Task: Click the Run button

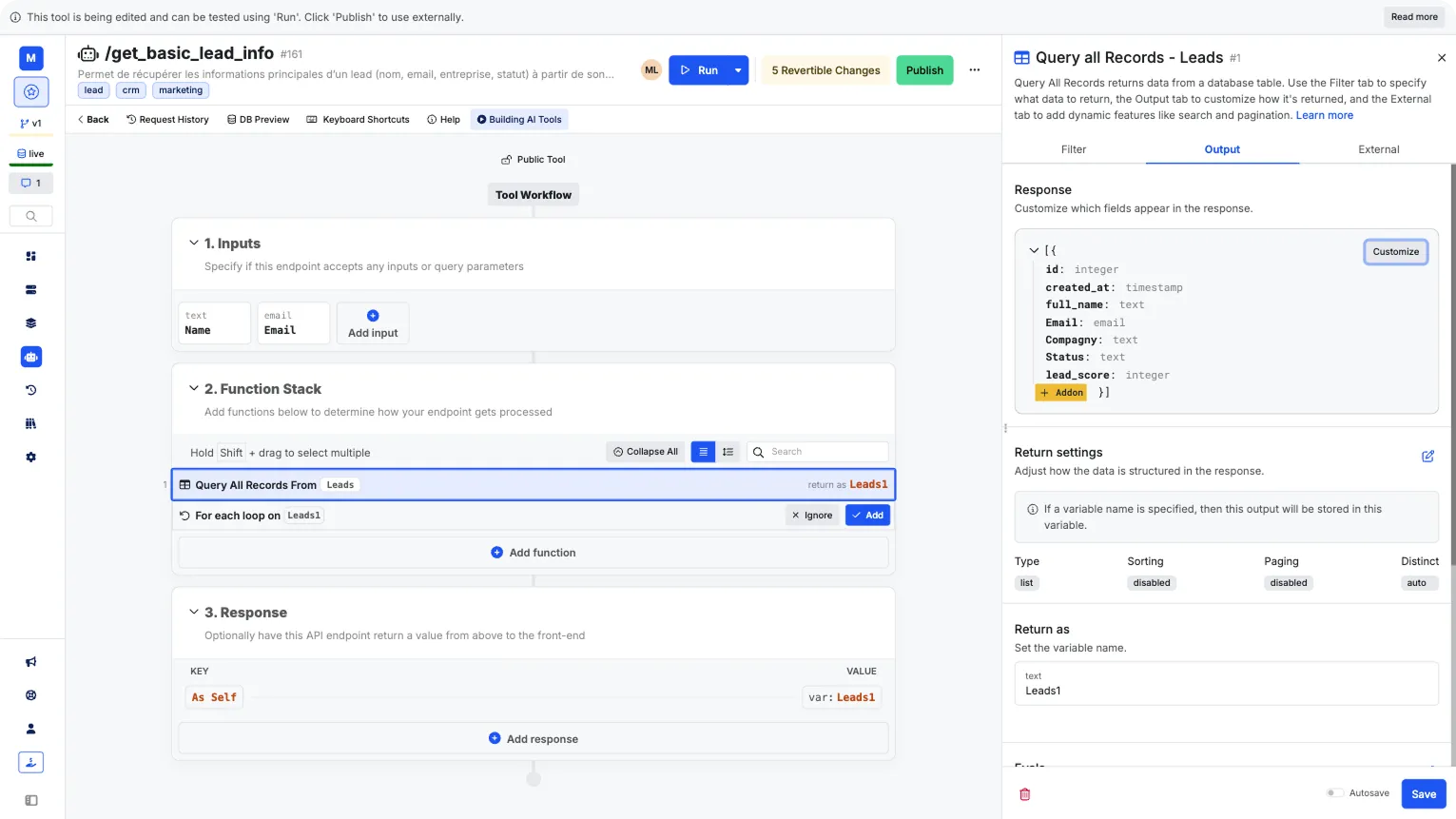Action: [x=699, y=70]
